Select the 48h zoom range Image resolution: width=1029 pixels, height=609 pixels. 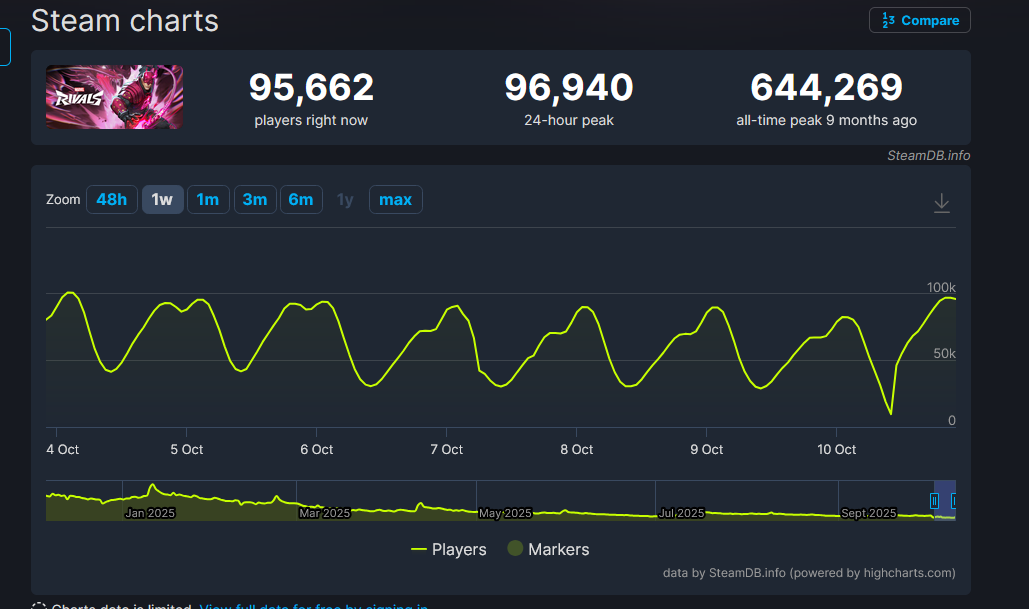point(112,200)
